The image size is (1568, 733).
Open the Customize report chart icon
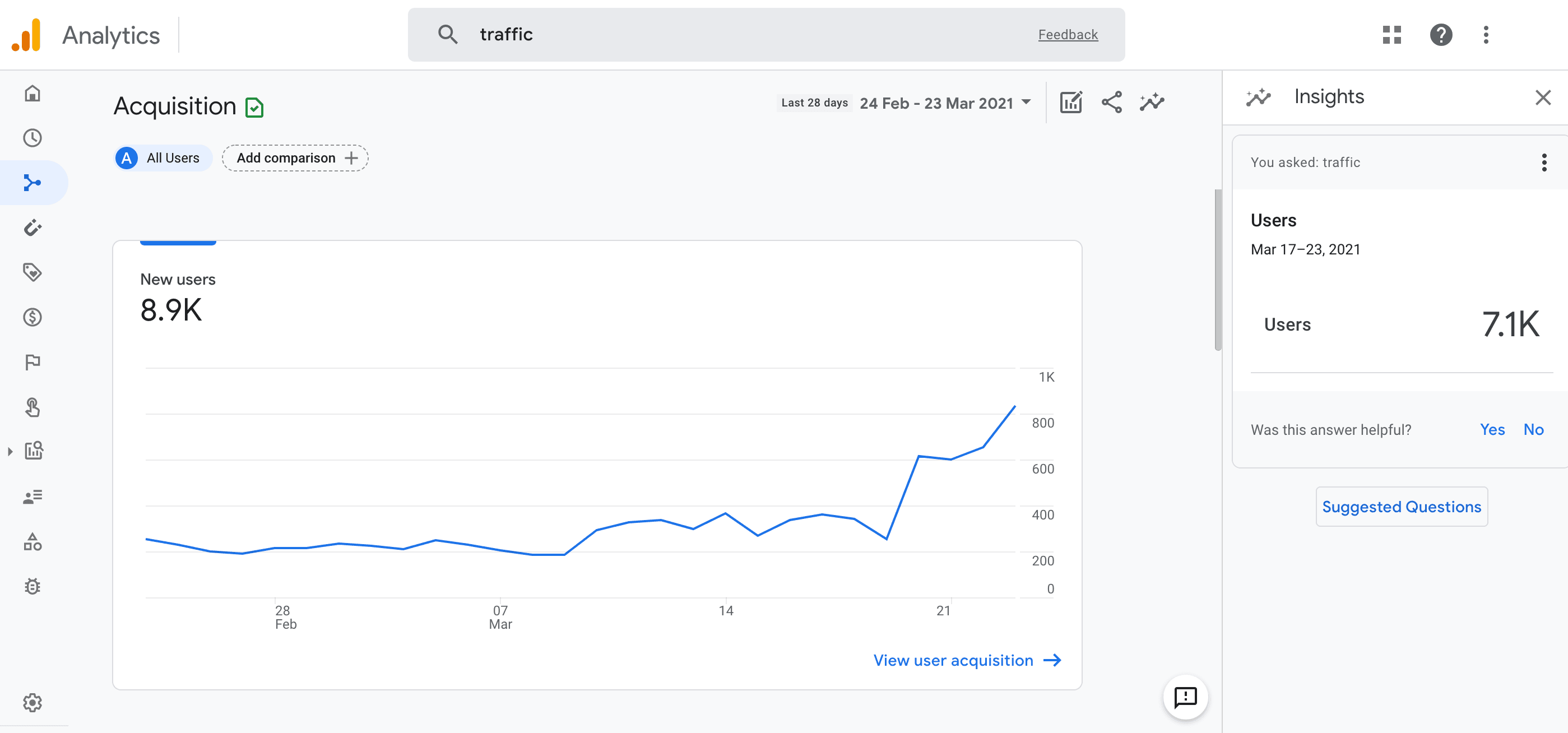(1071, 103)
